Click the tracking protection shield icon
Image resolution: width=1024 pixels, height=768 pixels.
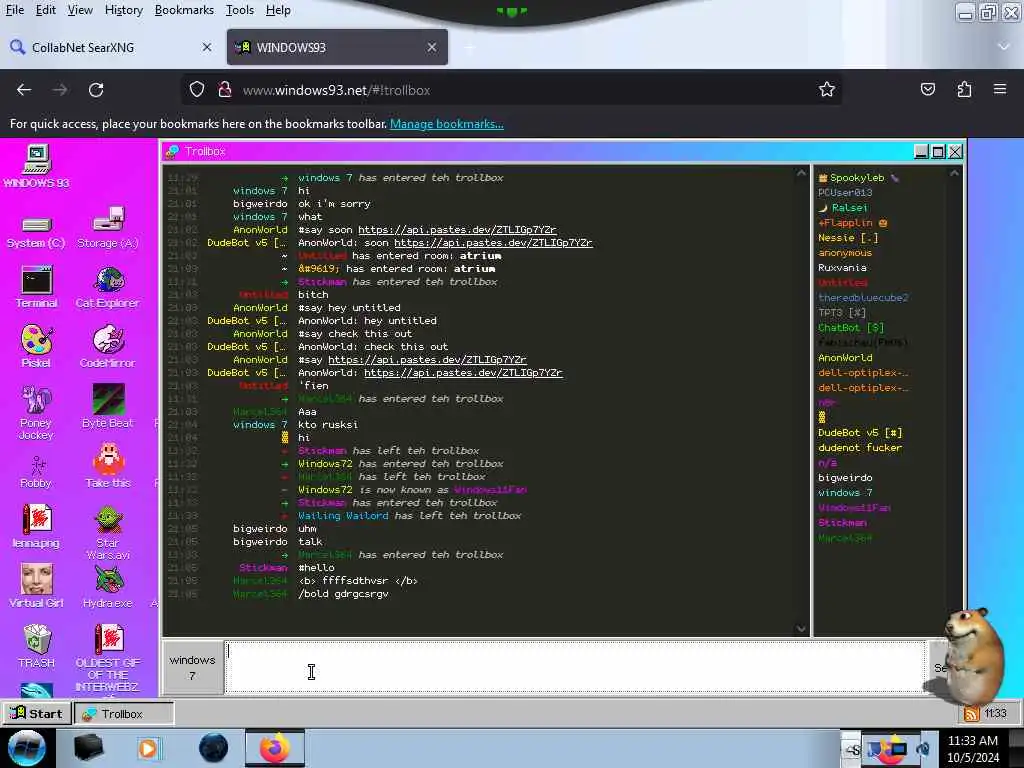(197, 89)
